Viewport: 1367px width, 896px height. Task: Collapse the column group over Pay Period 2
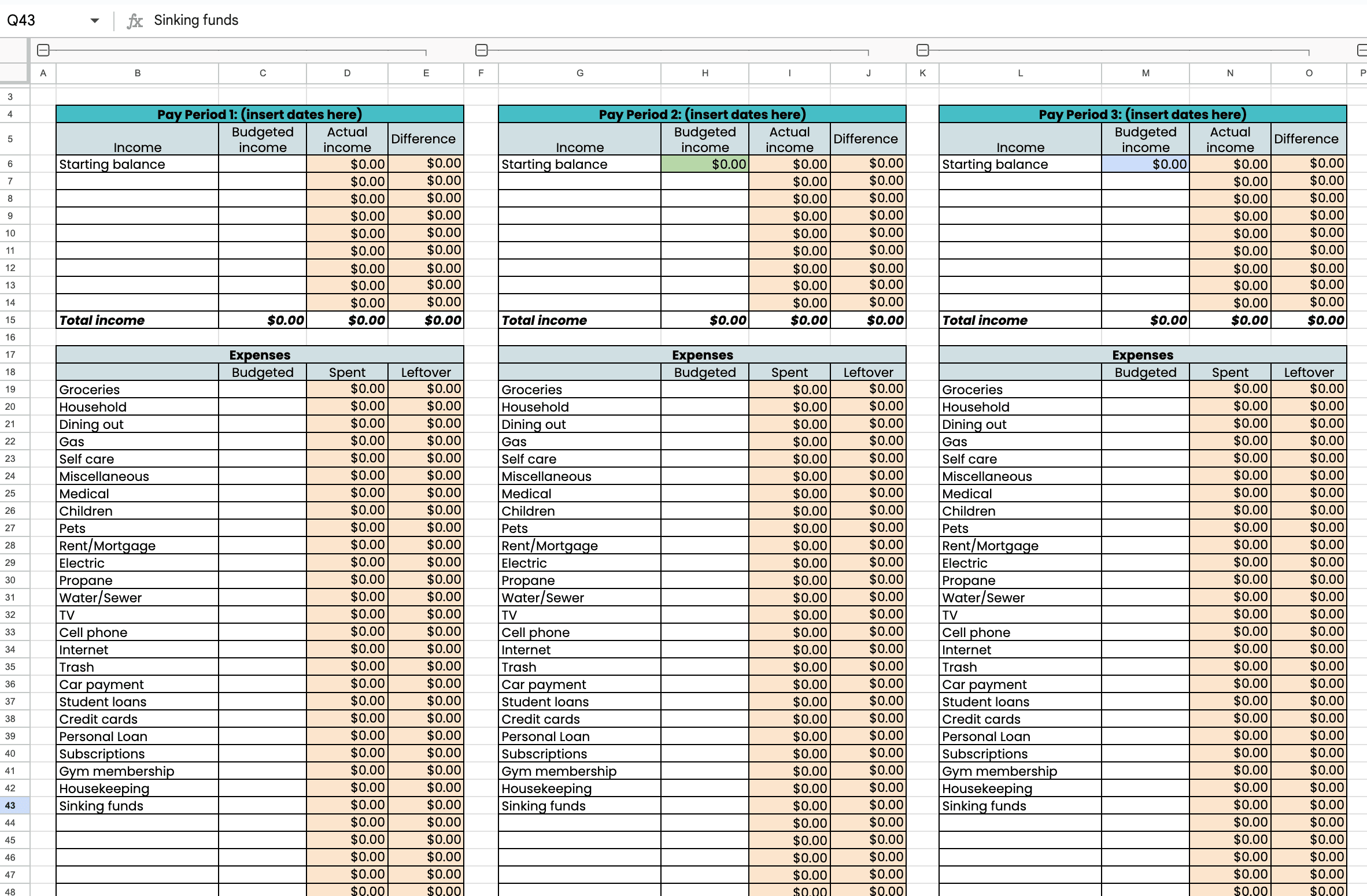[x=481, y=50]
